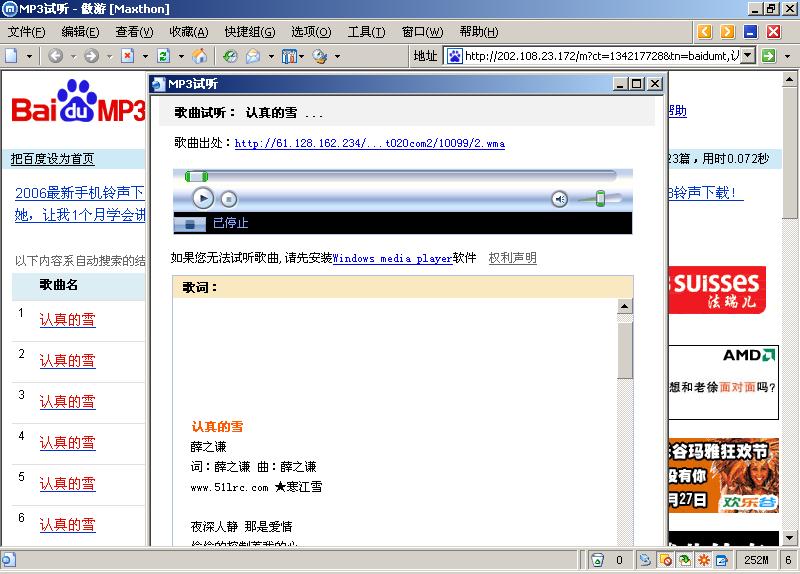Open the 2006最新手机铃声下 ad link

pyautogui.click(x=80, y=193)
